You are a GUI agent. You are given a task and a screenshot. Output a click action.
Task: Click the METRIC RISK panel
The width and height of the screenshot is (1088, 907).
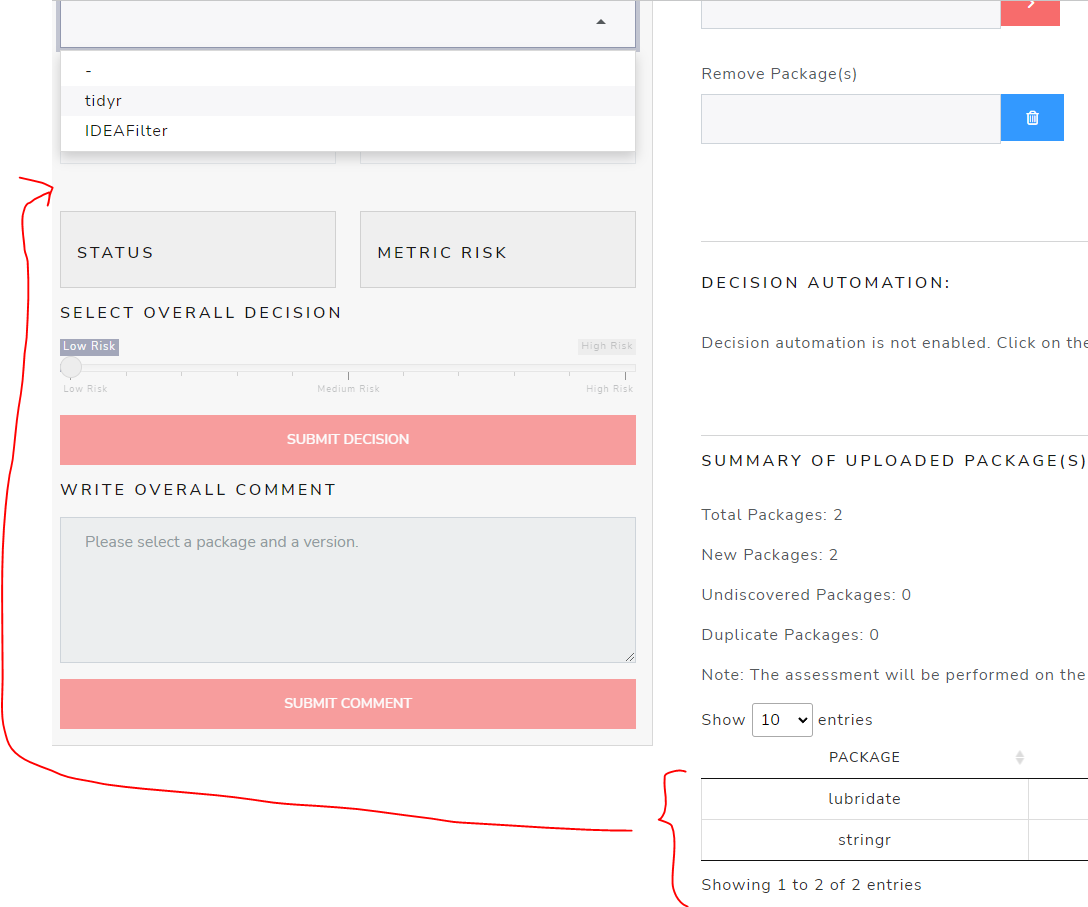[497, 249]
